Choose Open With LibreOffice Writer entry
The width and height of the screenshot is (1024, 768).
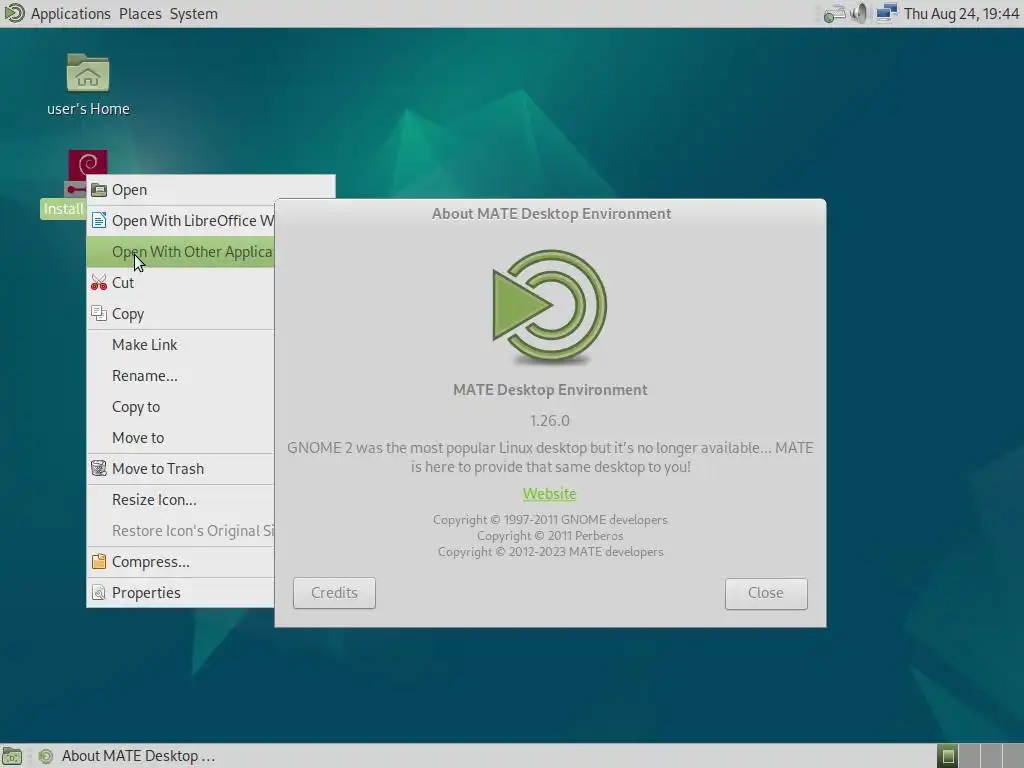click(180, 221)
